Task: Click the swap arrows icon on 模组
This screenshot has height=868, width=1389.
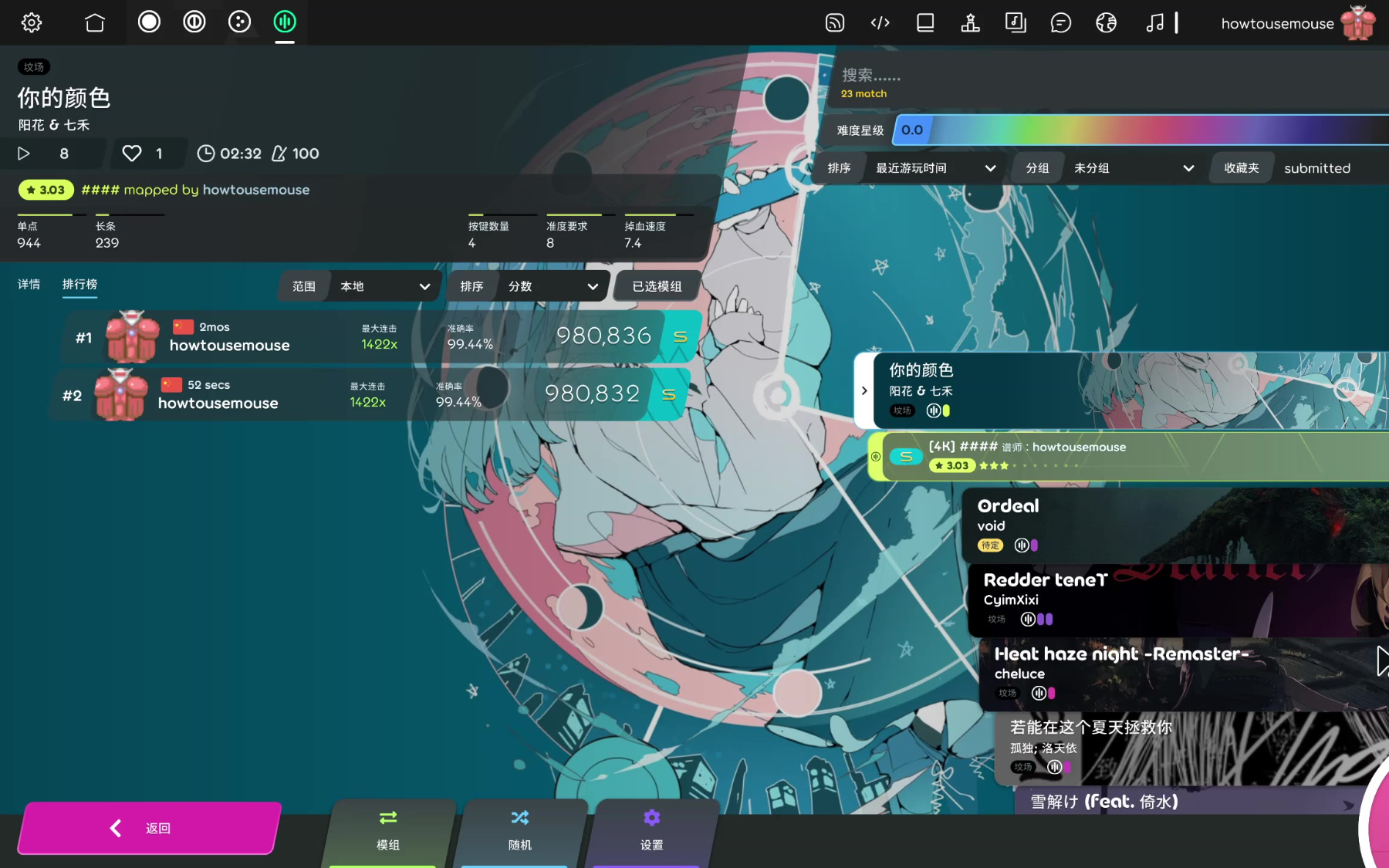Action: pos(388,818)
